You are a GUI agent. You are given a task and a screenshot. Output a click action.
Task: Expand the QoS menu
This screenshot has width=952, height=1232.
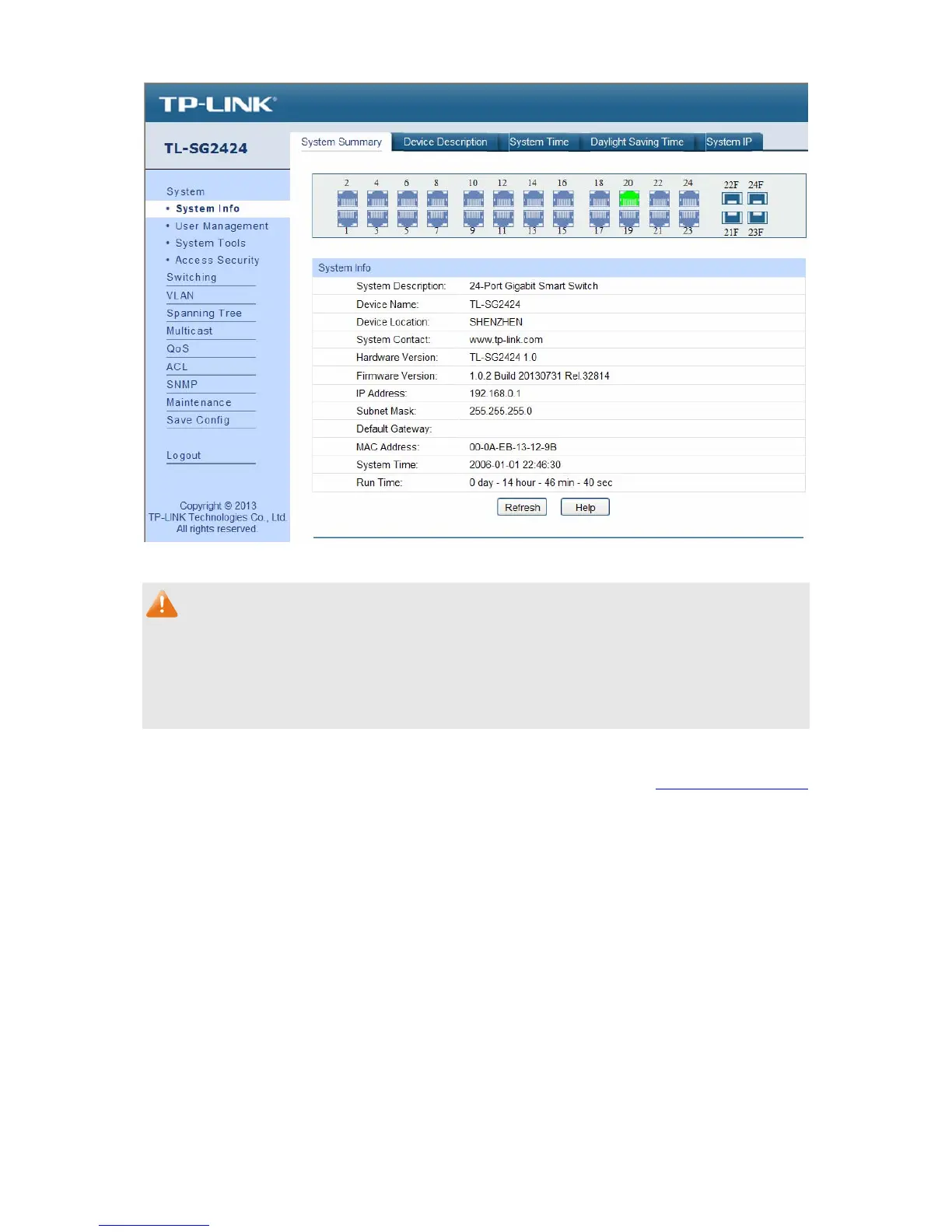(177, 348)
